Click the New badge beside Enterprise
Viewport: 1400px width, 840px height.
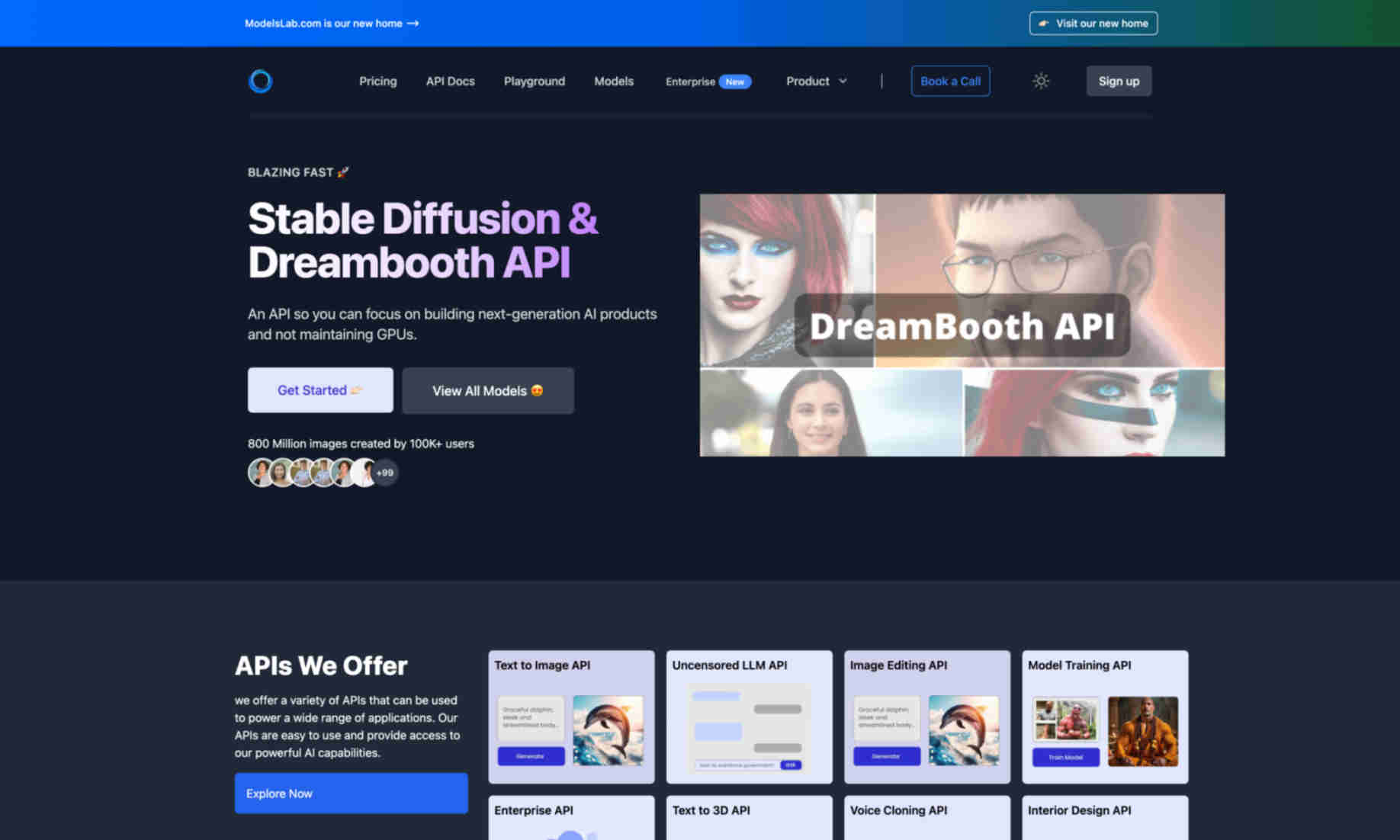pos(735,82)
